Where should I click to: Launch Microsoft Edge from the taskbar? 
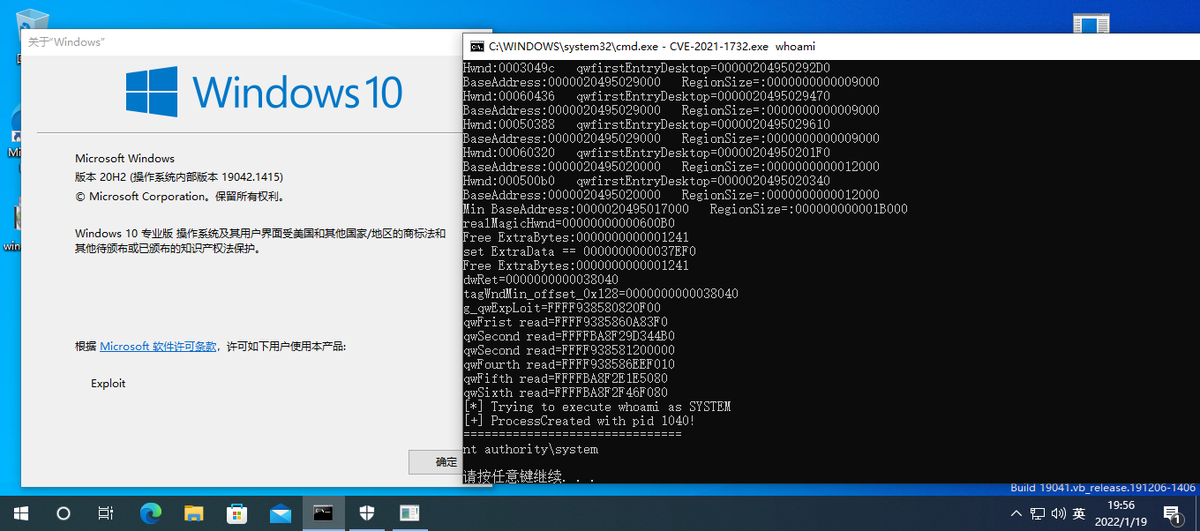coord(151,513)
